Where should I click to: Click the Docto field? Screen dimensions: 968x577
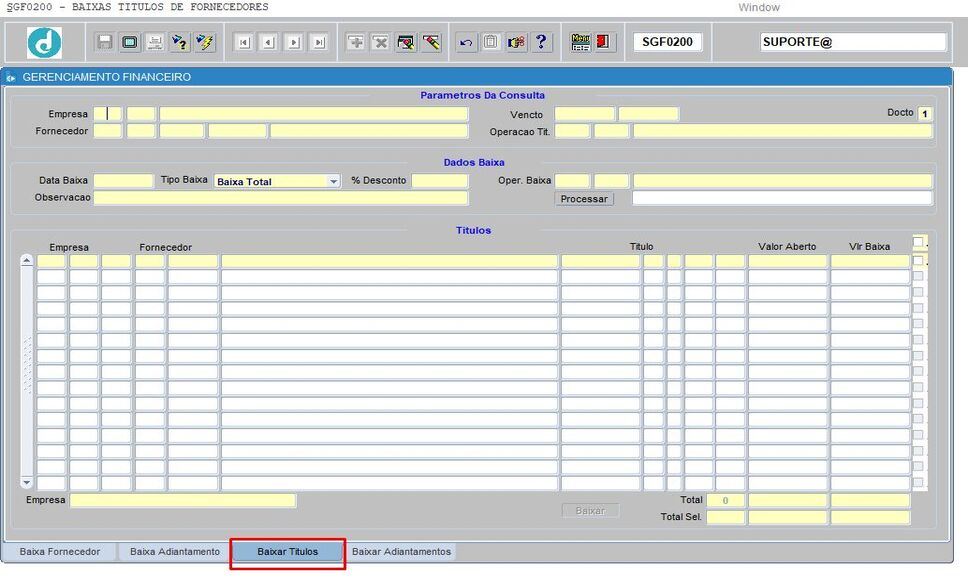click(925, 114)
